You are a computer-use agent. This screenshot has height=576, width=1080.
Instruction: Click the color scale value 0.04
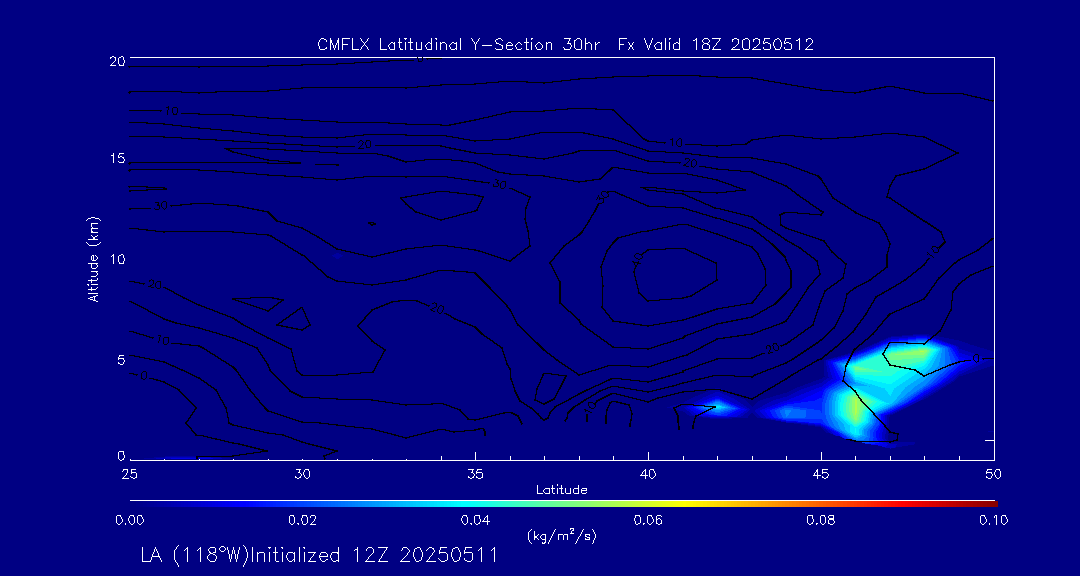[x=475, y=520]
